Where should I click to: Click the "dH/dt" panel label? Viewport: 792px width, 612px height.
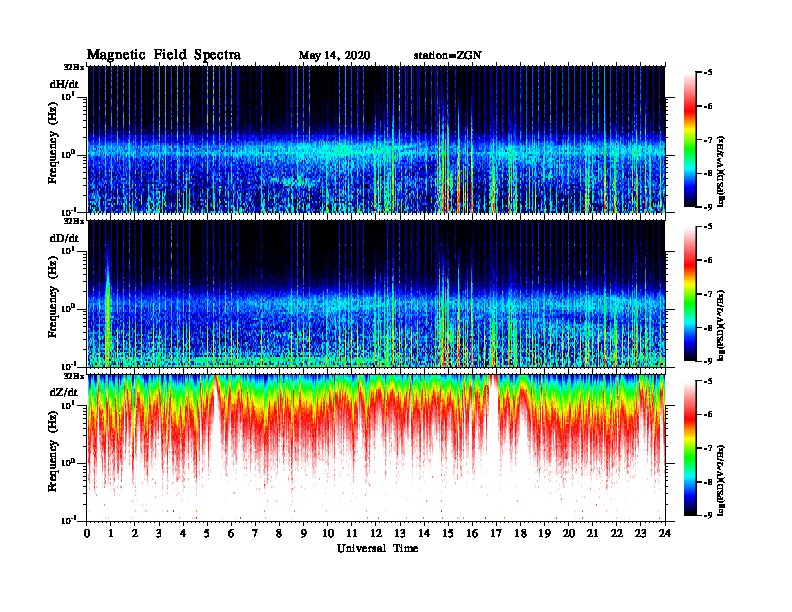(65, 84)
